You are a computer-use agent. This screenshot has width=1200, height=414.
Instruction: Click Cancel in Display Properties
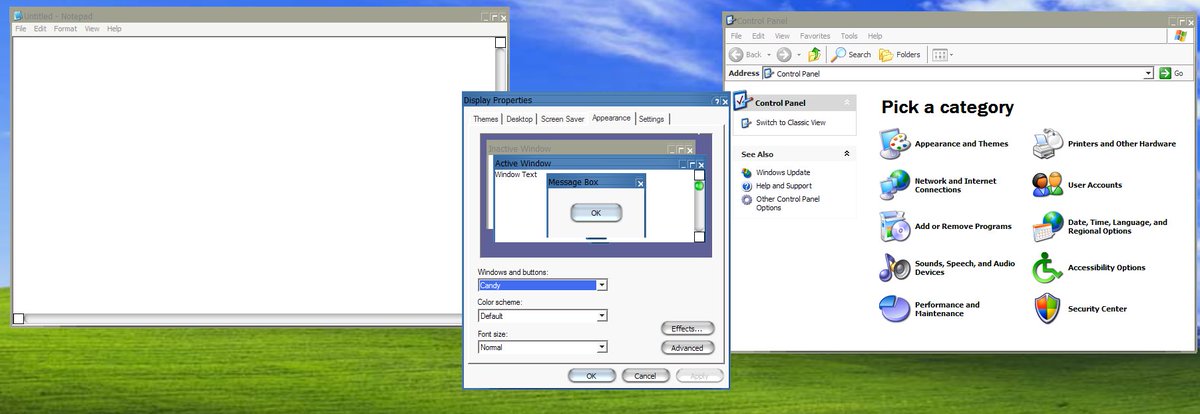(x=645, y=376)
